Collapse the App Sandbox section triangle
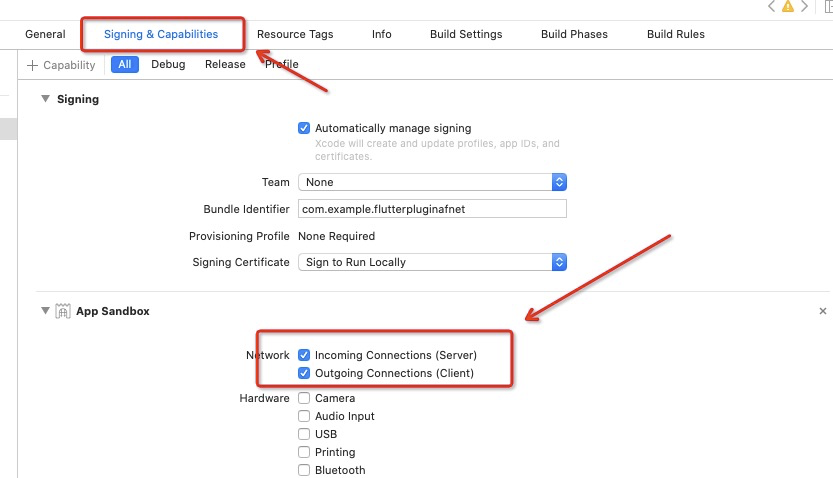Image resolution: width=833 pixels, height=478 pixels. pyautogui.click(x=46, y=311)
